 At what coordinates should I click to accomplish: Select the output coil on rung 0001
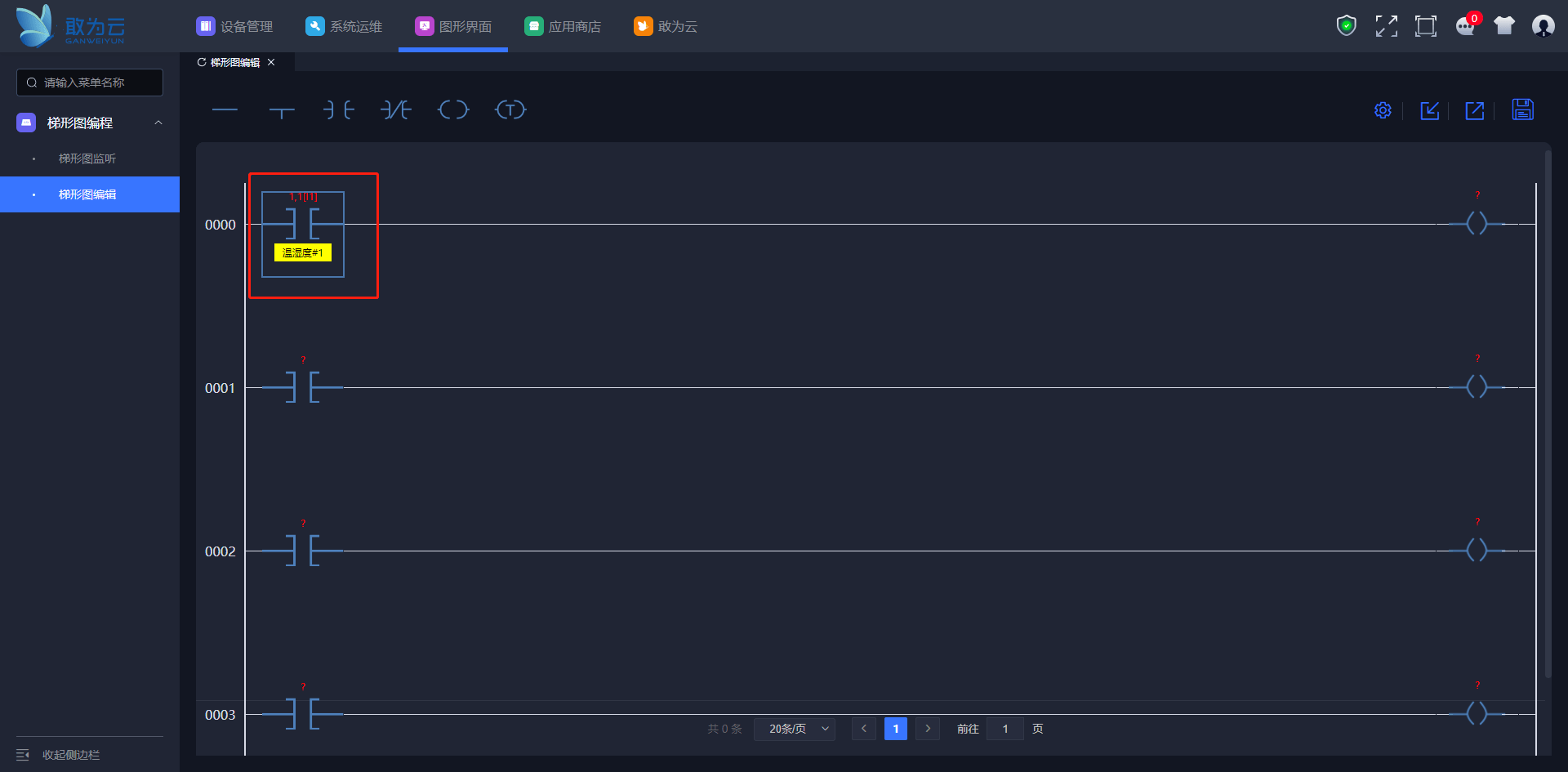point(1477,386)
